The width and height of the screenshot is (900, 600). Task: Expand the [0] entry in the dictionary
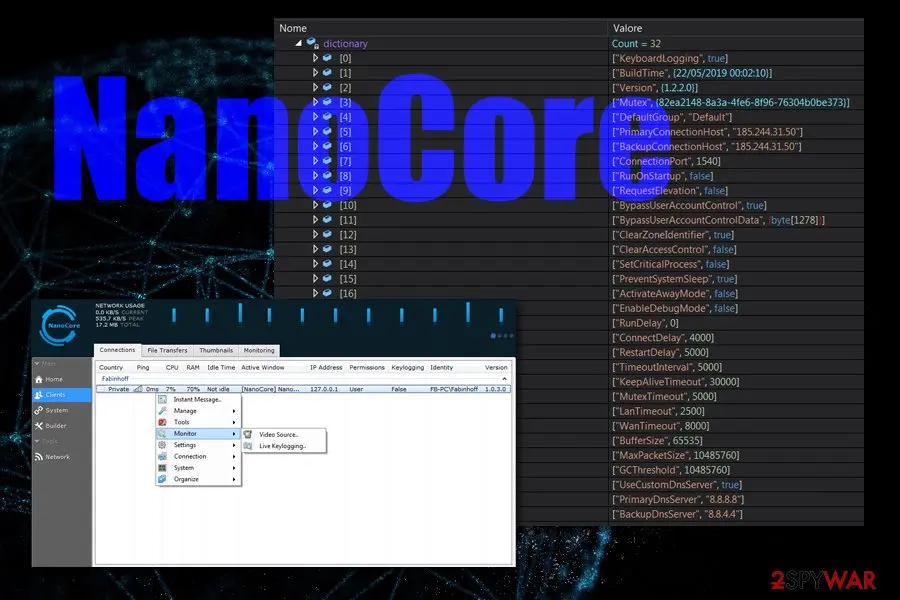(x=315, y=58)
